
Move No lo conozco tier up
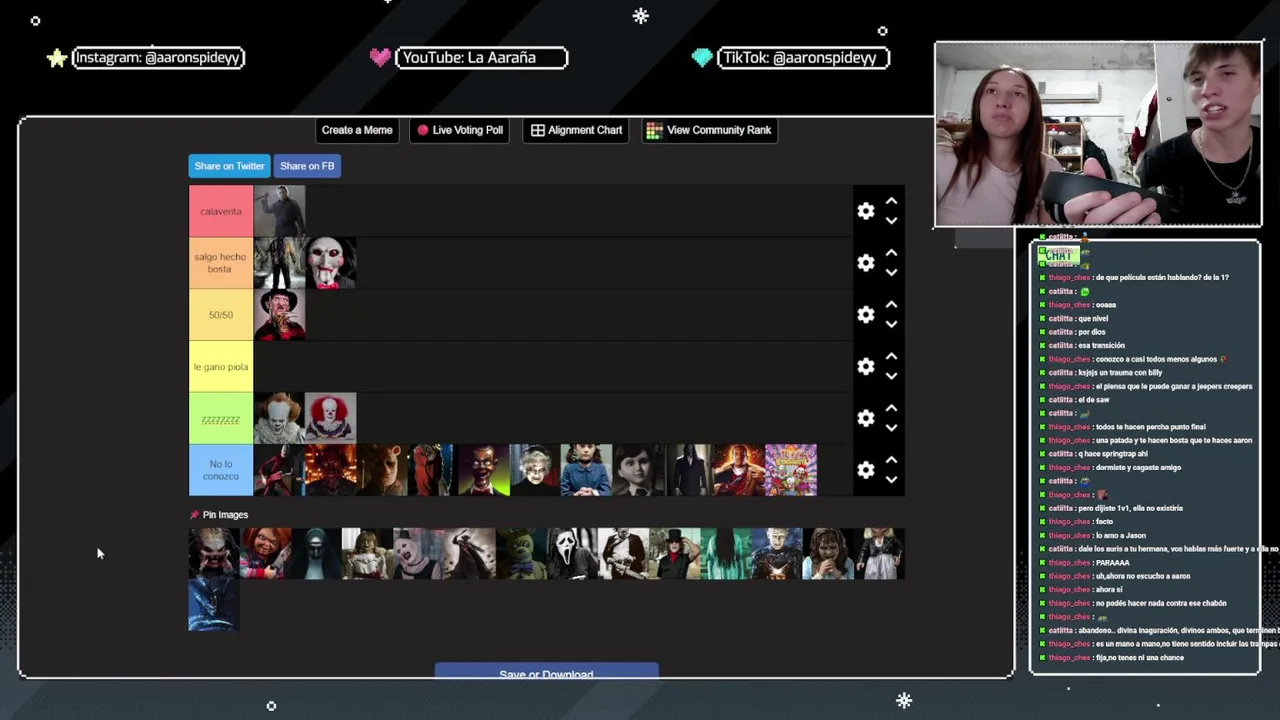891,460
